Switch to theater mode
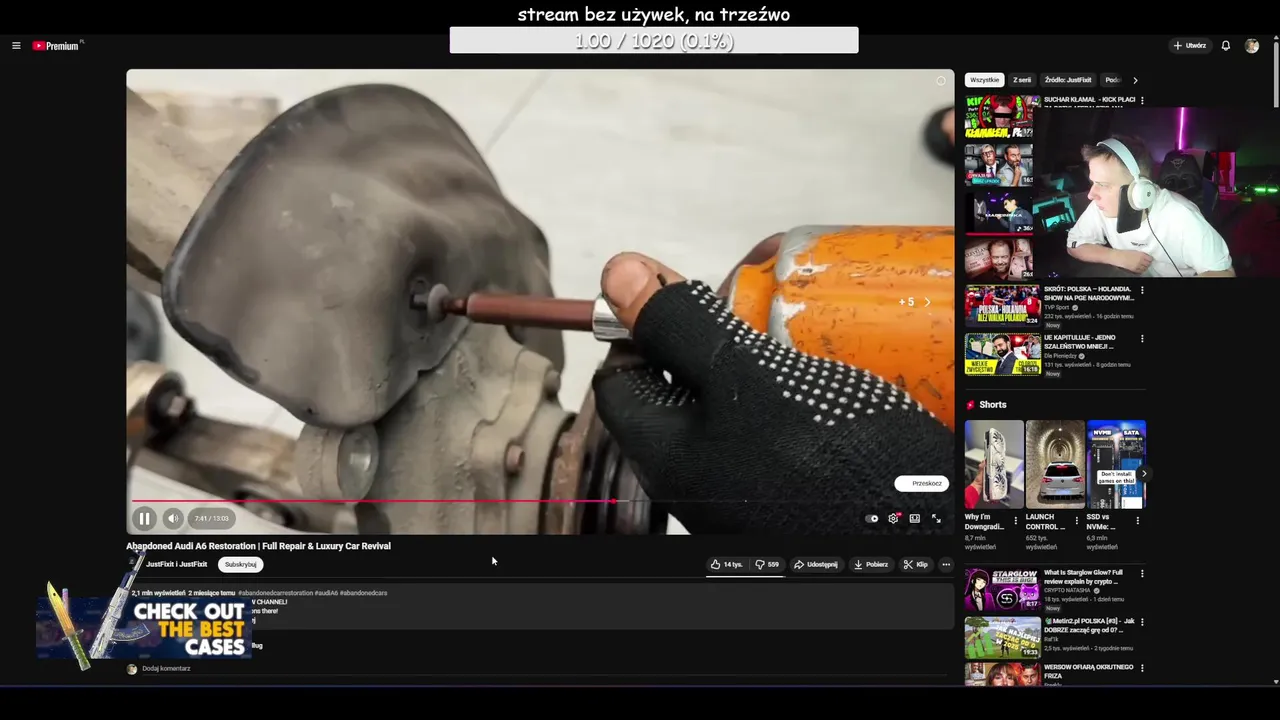Viewport: 1280px width, 720px height. [x=914, y=518]
